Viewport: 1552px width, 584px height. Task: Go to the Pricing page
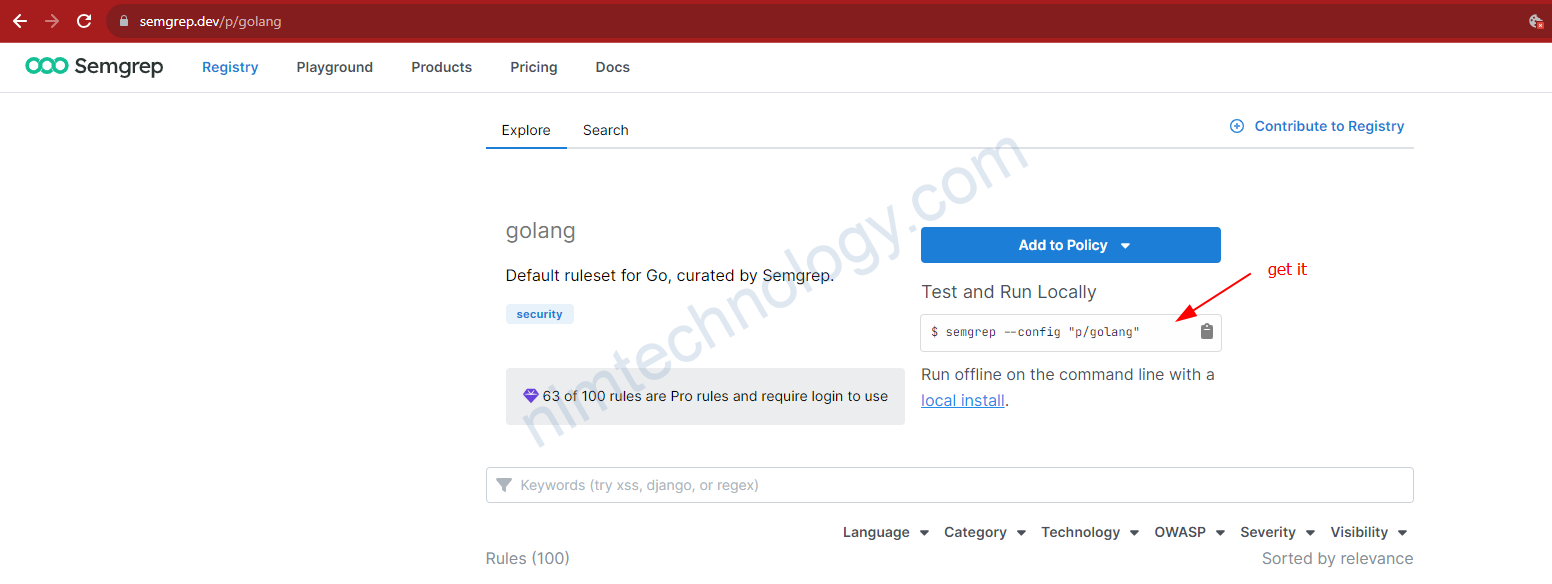pos(533,67)
